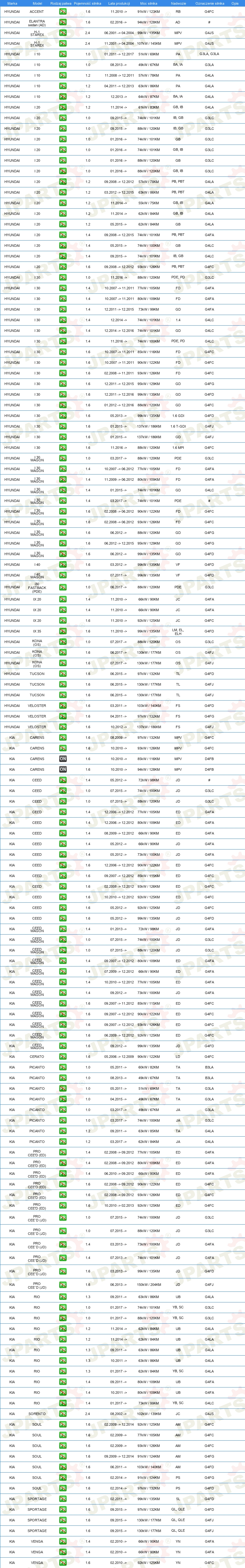
Task: Click the Model column header
Action: (37, 3)
